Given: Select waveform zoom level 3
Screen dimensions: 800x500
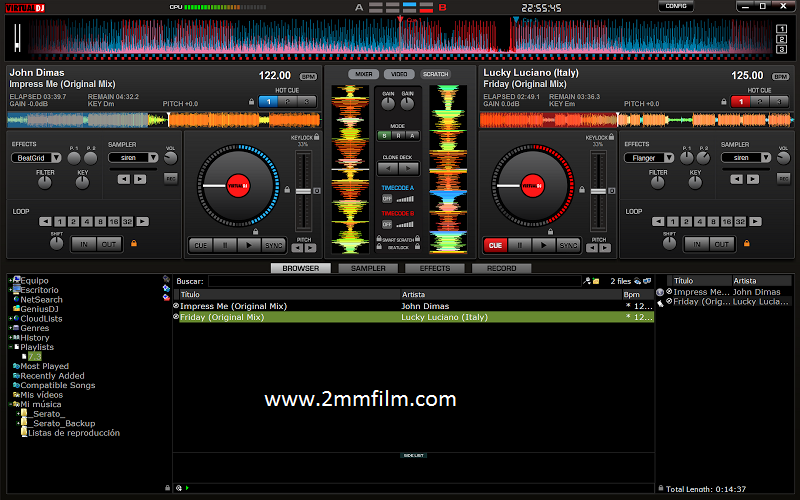Looking at the screenshot, I should pyautogui.click(x=781, y=49).
